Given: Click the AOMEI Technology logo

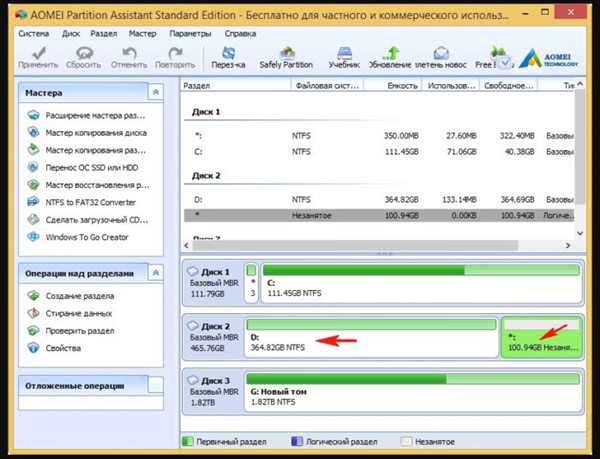Looking at the screenshot, I should click(x=549, y=59).
